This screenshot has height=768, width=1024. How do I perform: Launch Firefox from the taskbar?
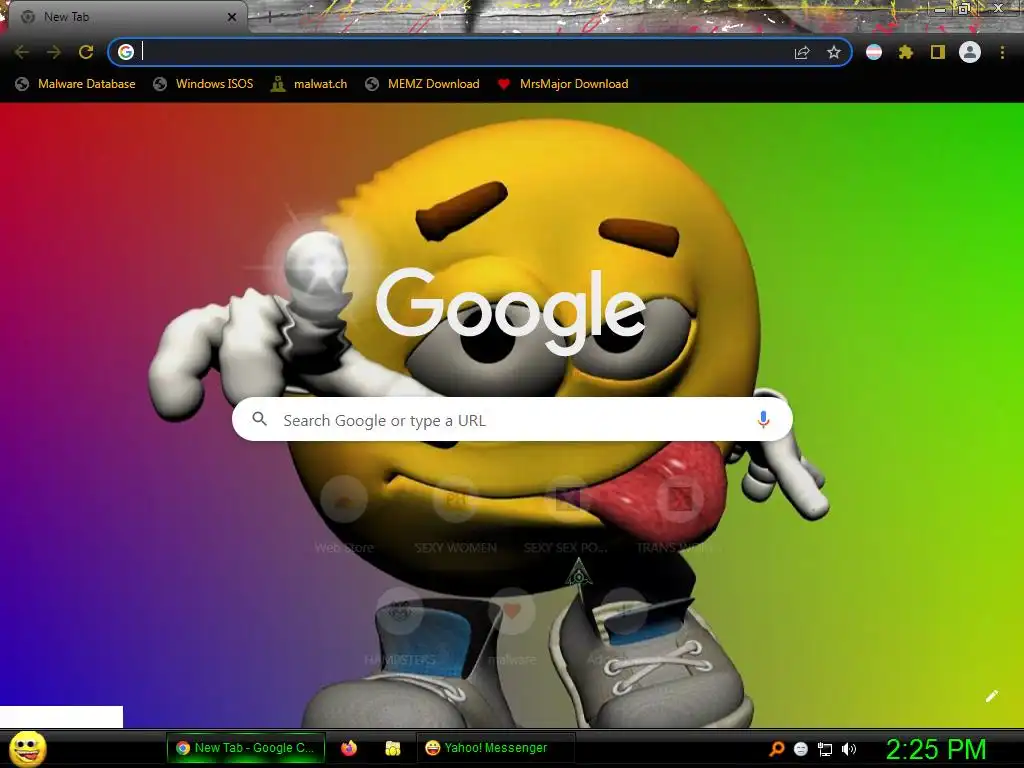click(x=349, y=748)
